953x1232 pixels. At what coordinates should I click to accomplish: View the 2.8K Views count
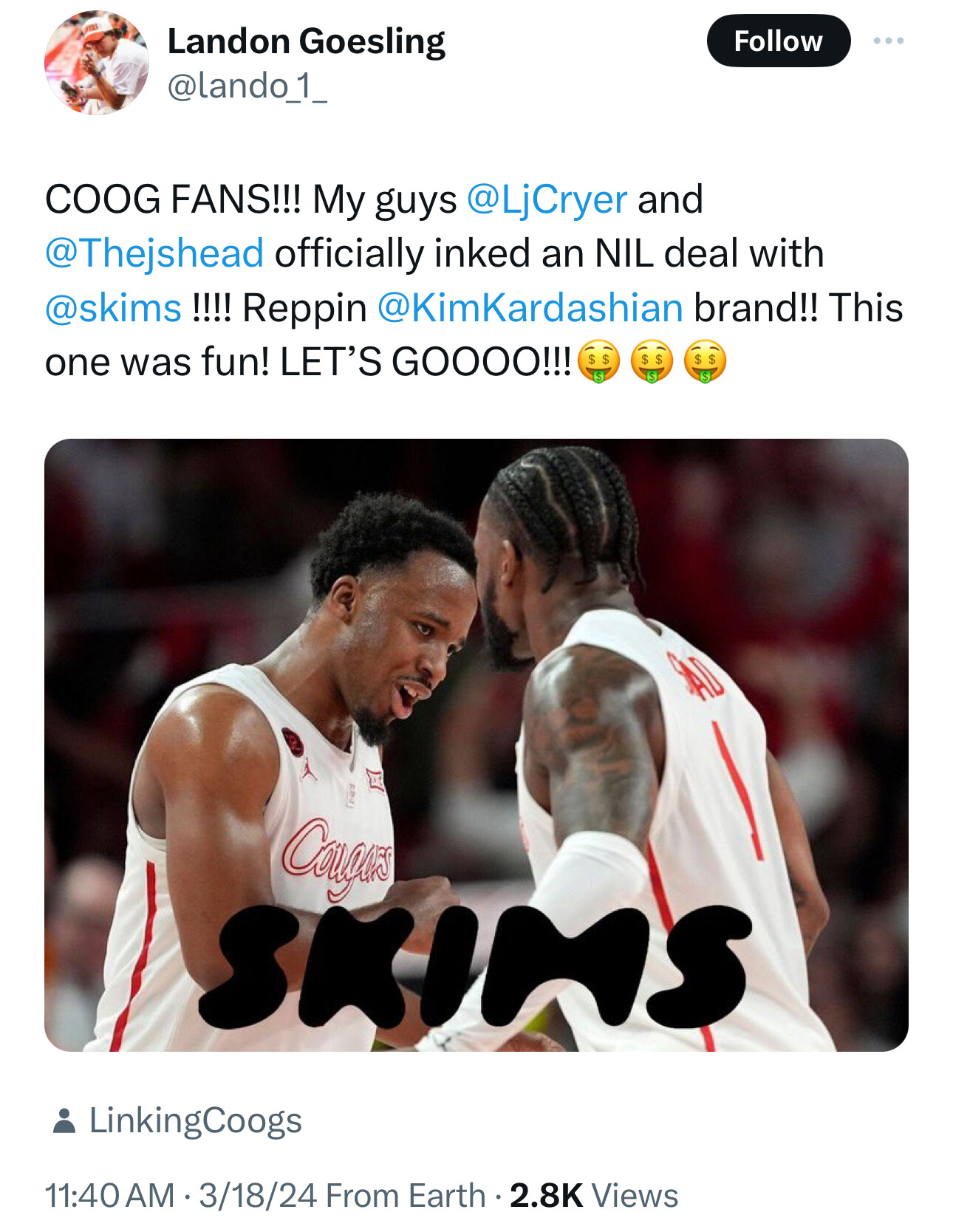point(594,1196)
